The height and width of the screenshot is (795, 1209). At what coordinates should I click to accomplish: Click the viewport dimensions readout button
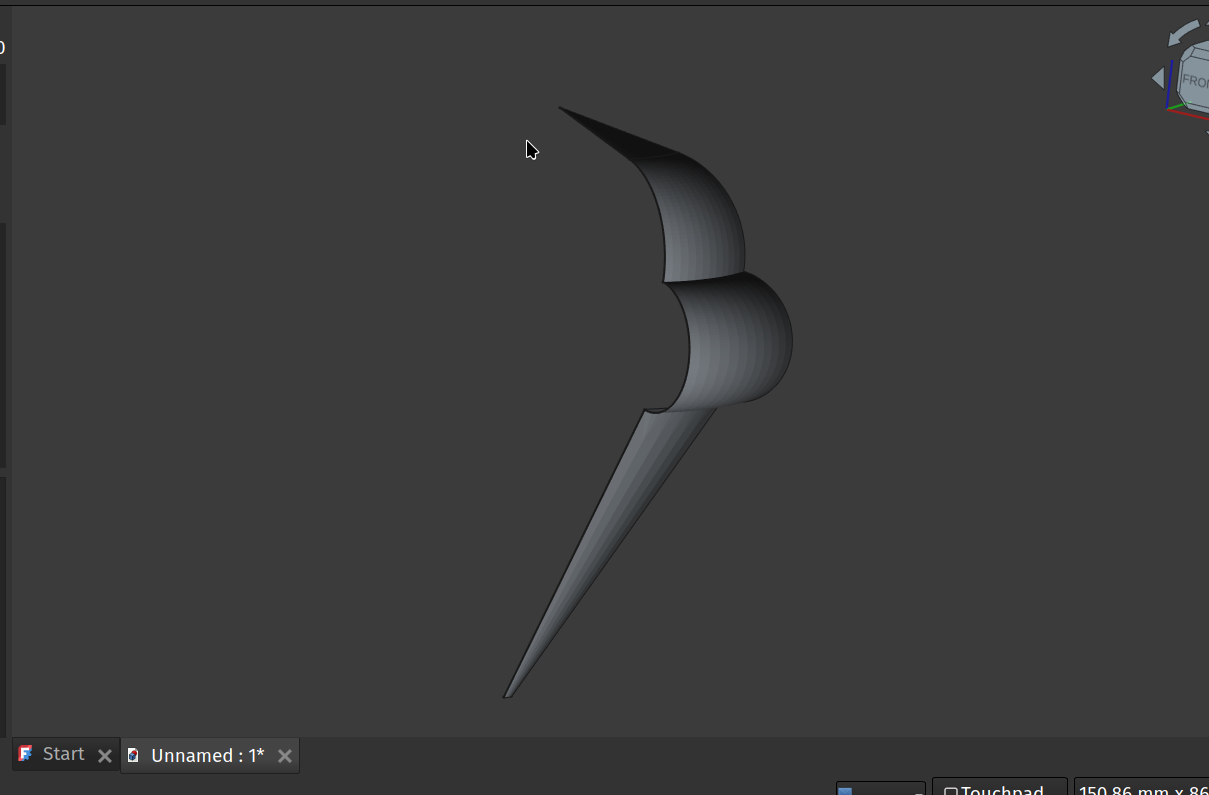click(1142, 788)
